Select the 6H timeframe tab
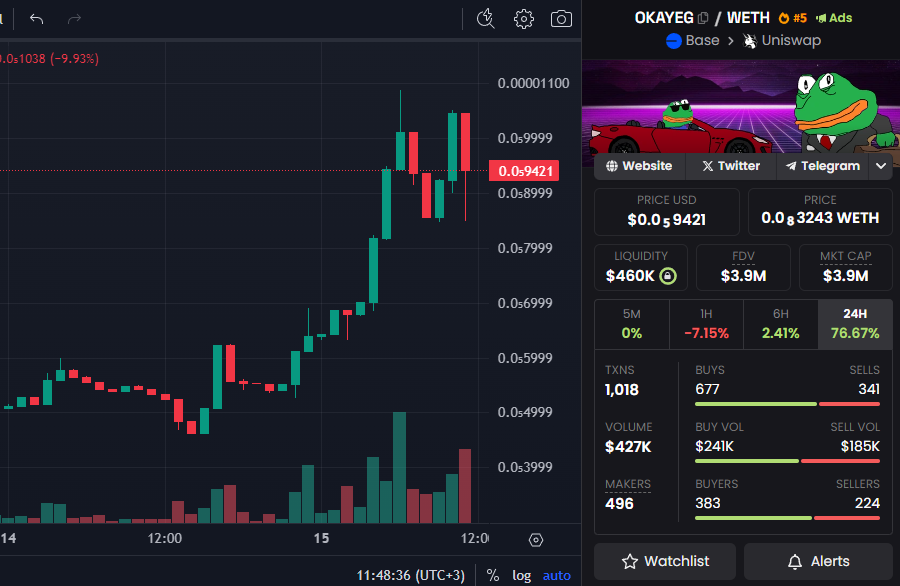Viewport: 900px width, 586px height. pos(781,324)
